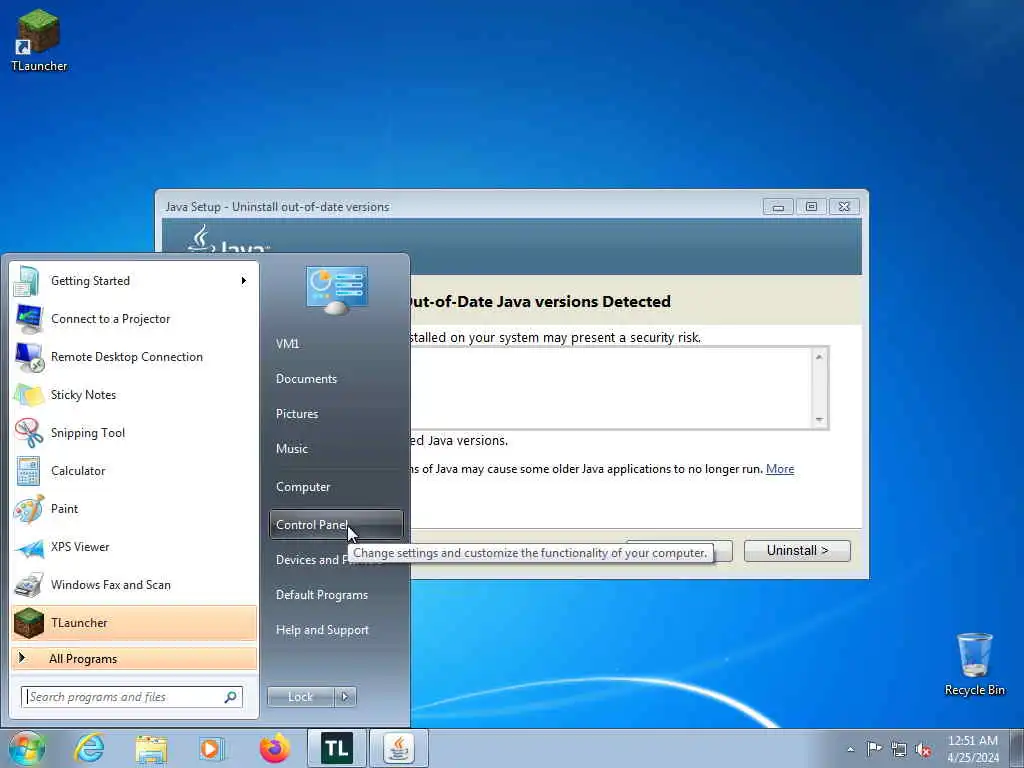Follow the More link in Java Setup
The image size is (1024, 768).
coord(780,469)
